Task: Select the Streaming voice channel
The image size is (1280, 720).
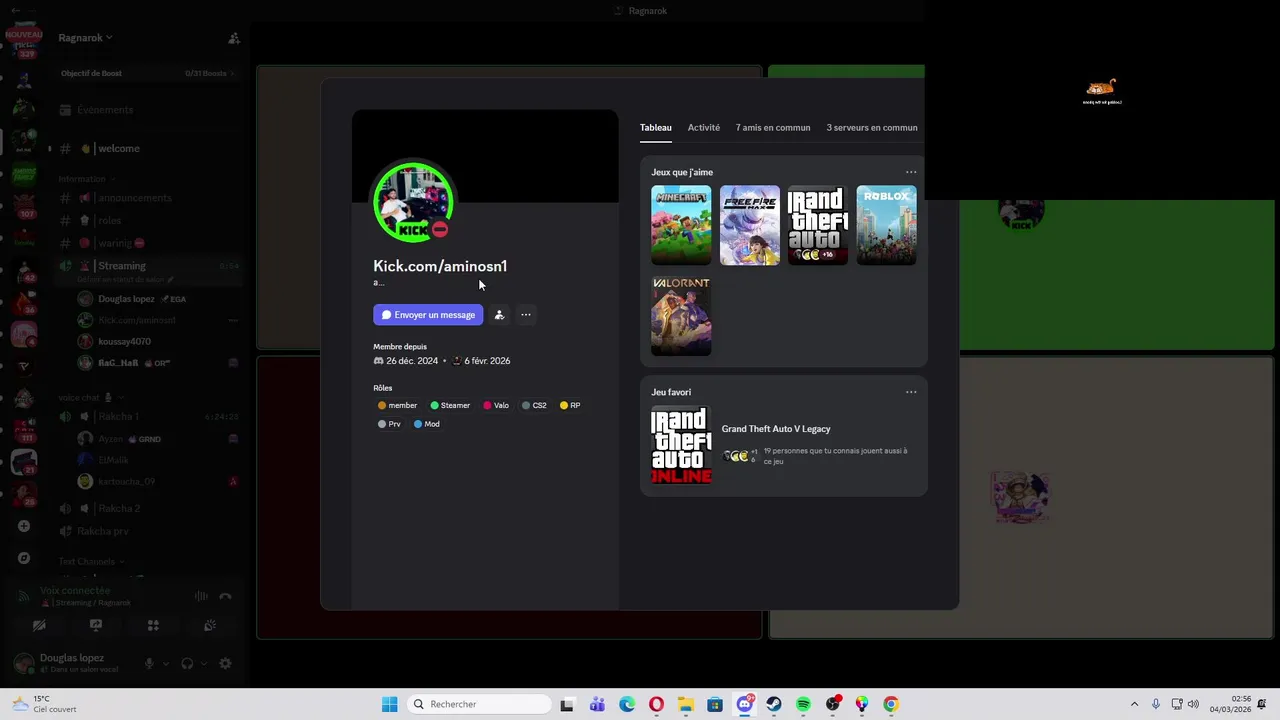Action: (x=148, y=266)
